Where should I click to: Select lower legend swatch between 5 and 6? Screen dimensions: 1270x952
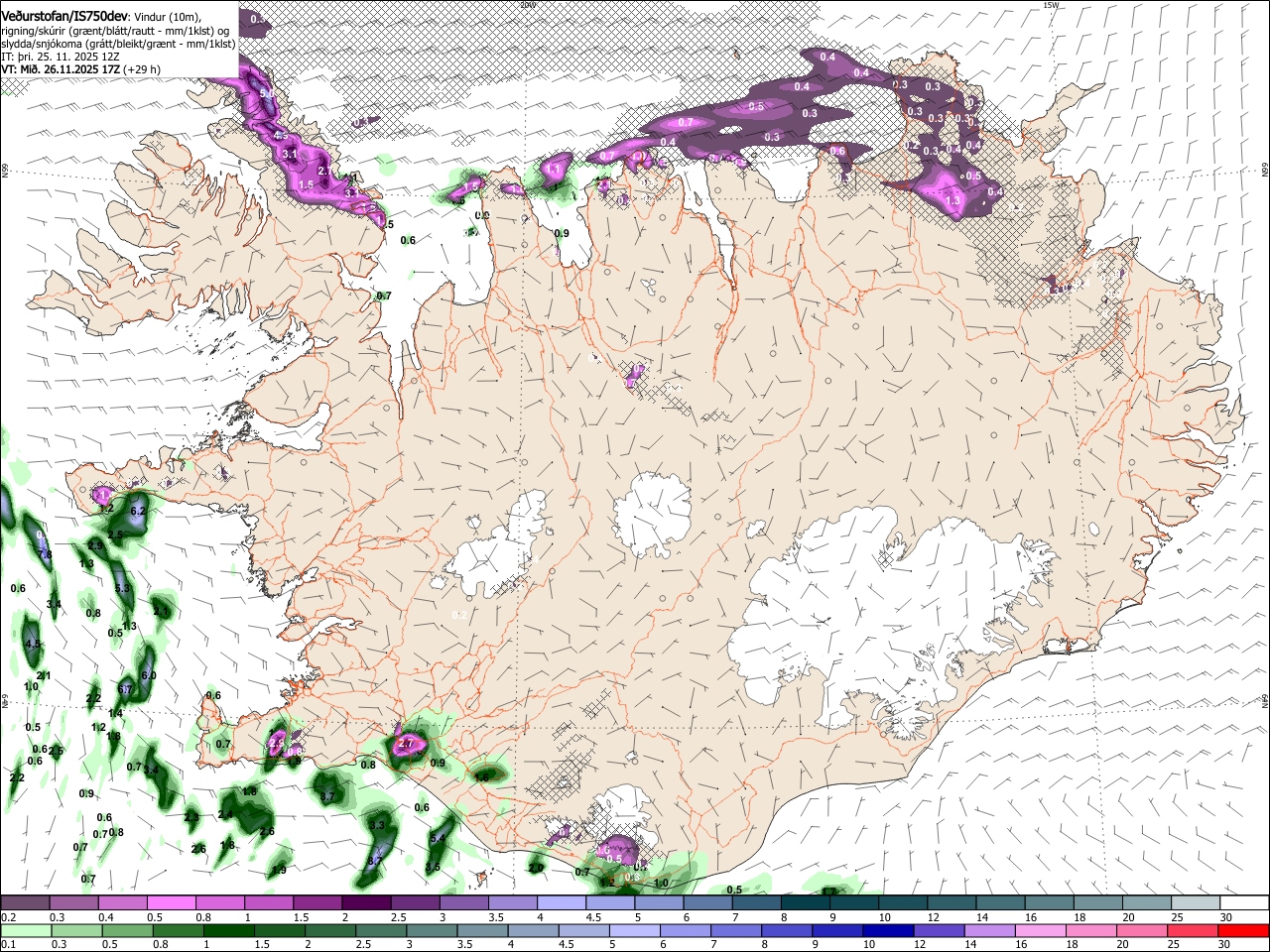coord(635,930)
